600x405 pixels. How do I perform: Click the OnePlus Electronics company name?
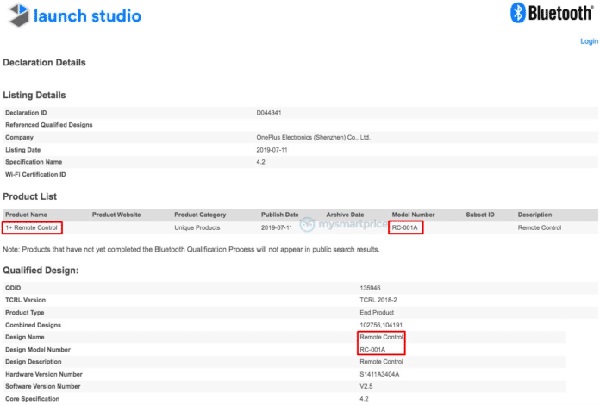(x=313, y=137)
